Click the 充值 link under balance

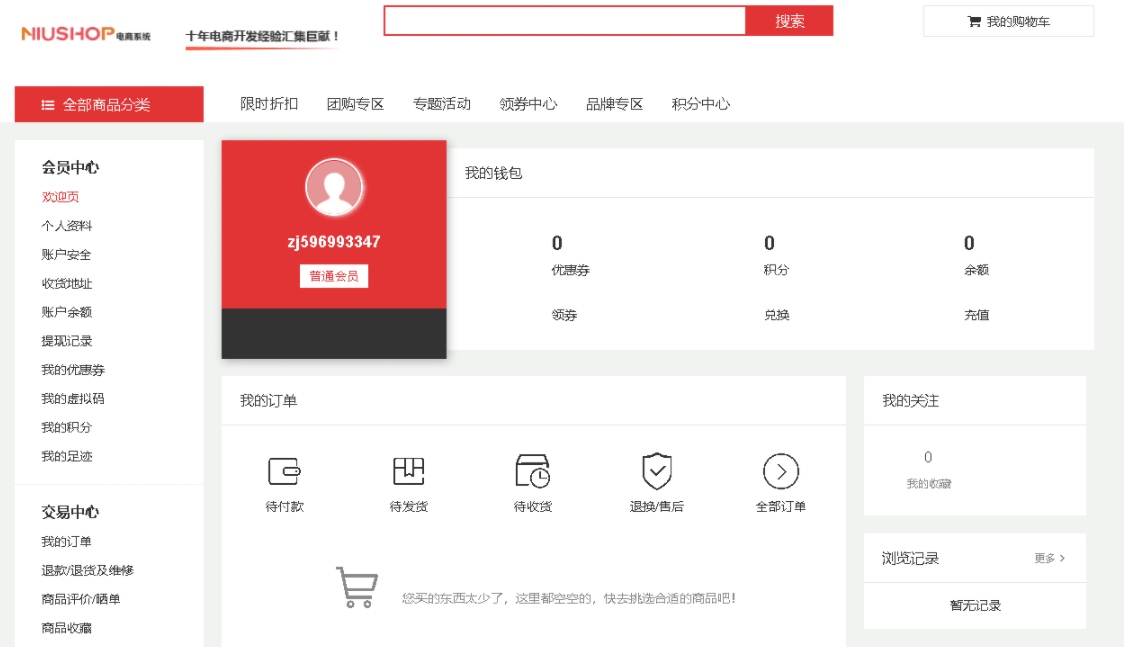(x=976, y=315)
